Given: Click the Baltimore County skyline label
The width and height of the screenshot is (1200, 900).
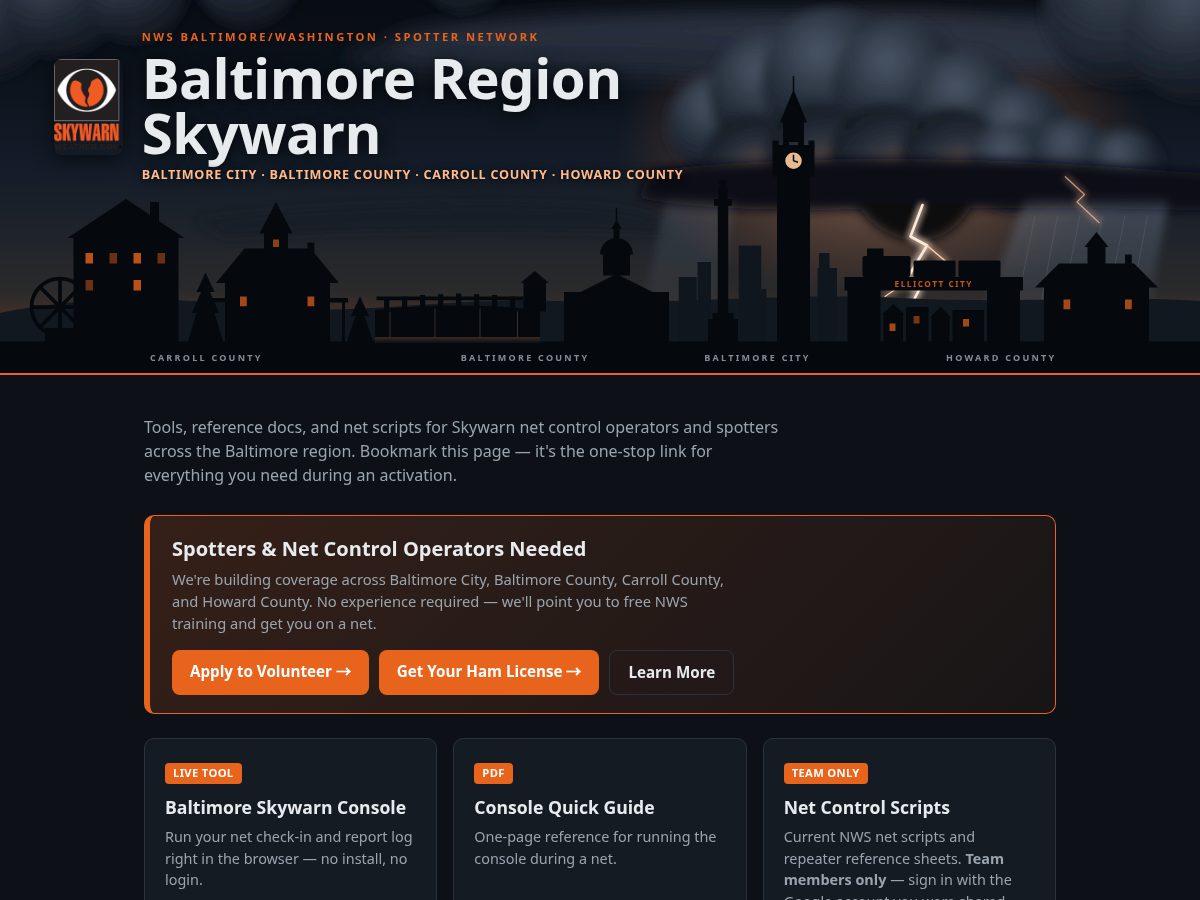Looking at the screenshot, I should (x=525, y=358).
